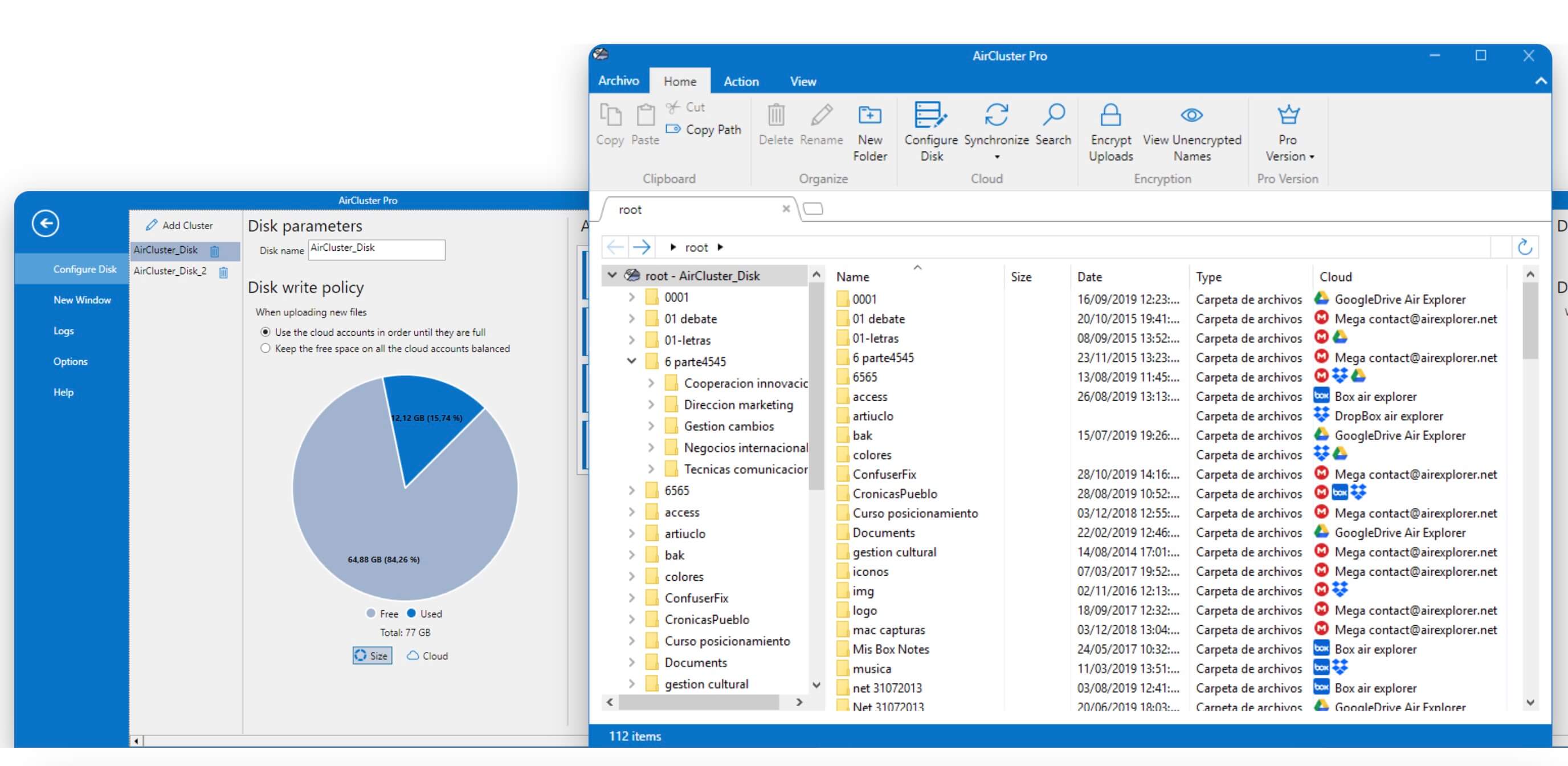Sort file list by Date column

point(1089,277)
